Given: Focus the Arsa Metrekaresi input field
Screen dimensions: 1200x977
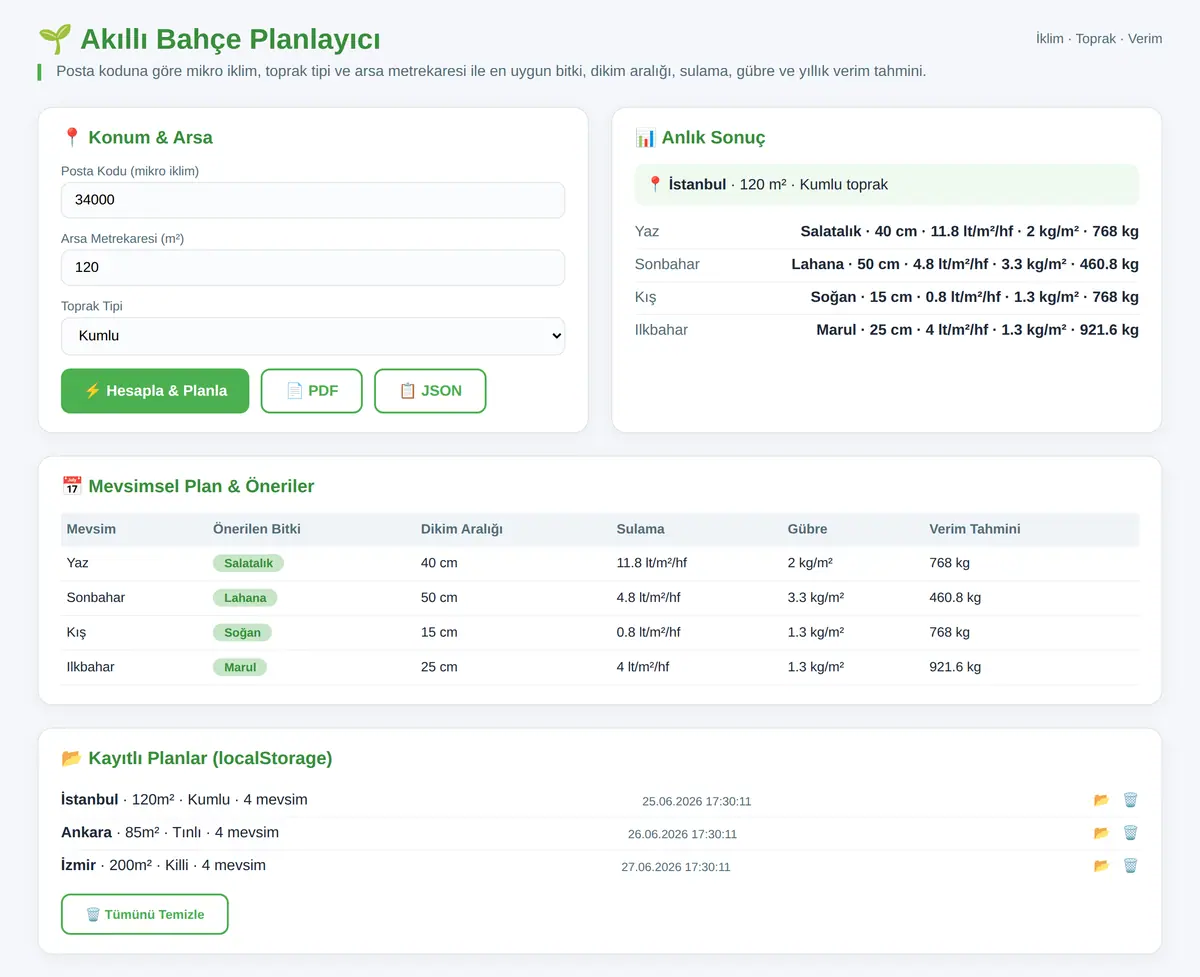Looking at the screenshot, I should (x=313, y=268).
